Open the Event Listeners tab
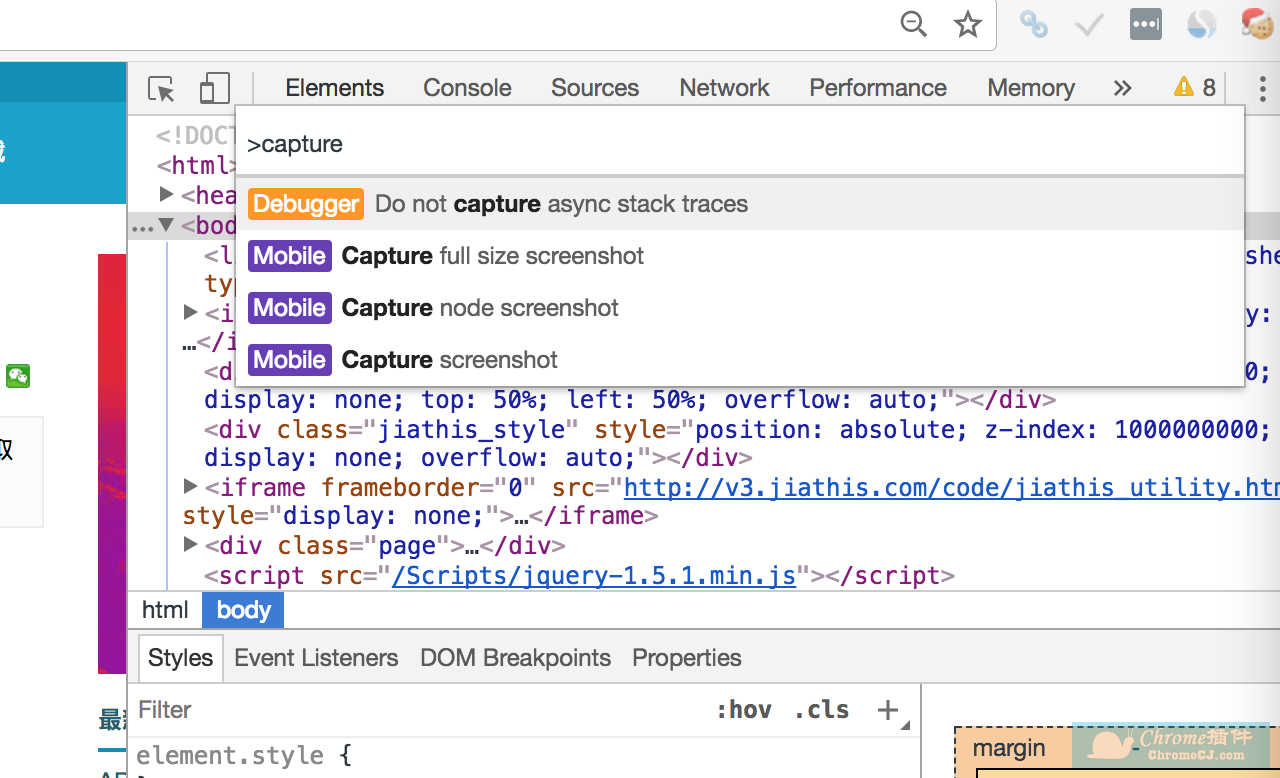This screenshot has width=1280, height=778. click(316, 658)
